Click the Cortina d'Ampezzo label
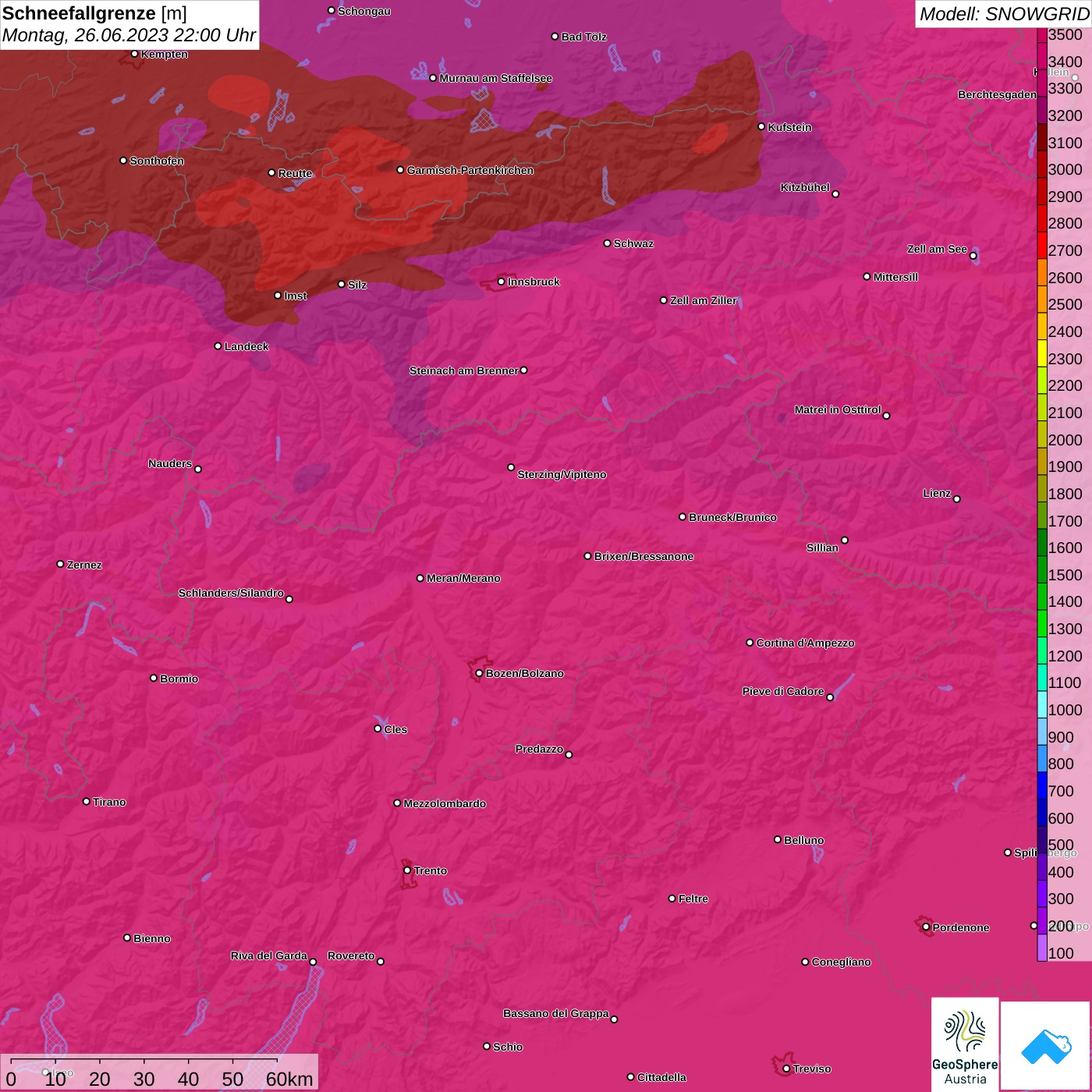Image resolution: width=1092 pixels, height=1092 pixels. click(805, 643)
